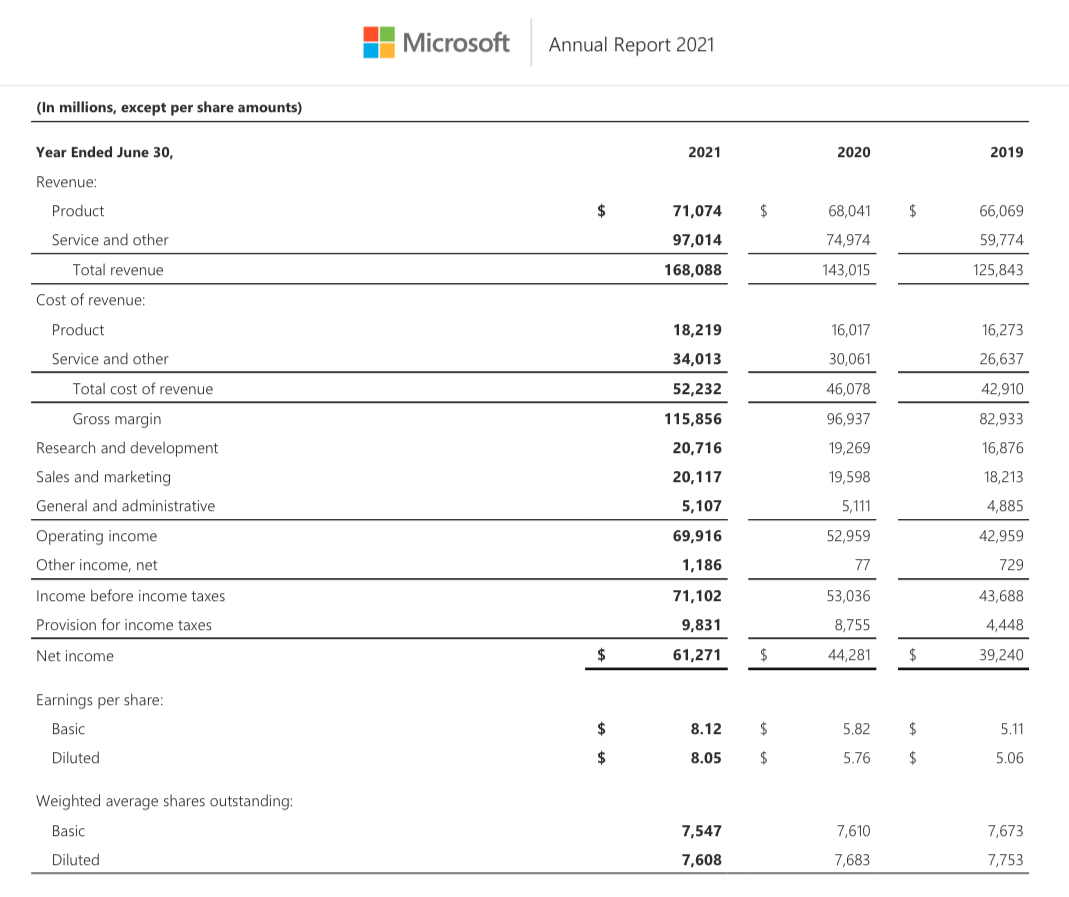Select the "Total revenue" row label

118,270
